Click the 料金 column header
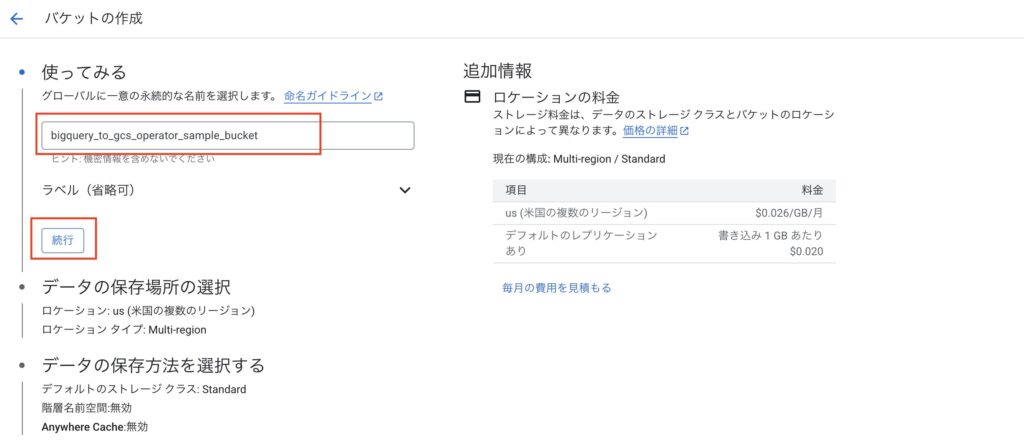1024x446 pixels. tap(811, 190)
